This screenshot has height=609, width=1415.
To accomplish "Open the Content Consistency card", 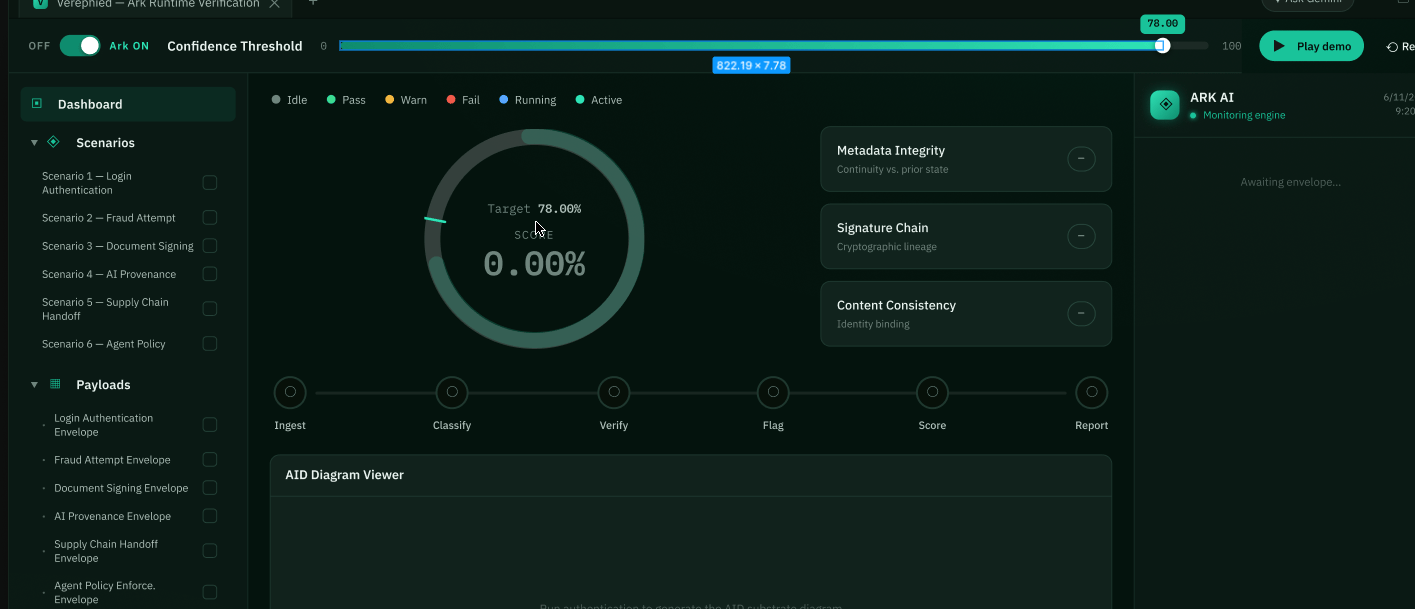I will click(x=966, y=314).
